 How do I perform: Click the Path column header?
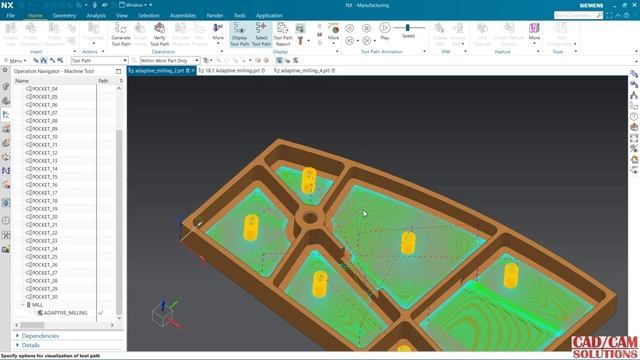(x=104, y=81)
